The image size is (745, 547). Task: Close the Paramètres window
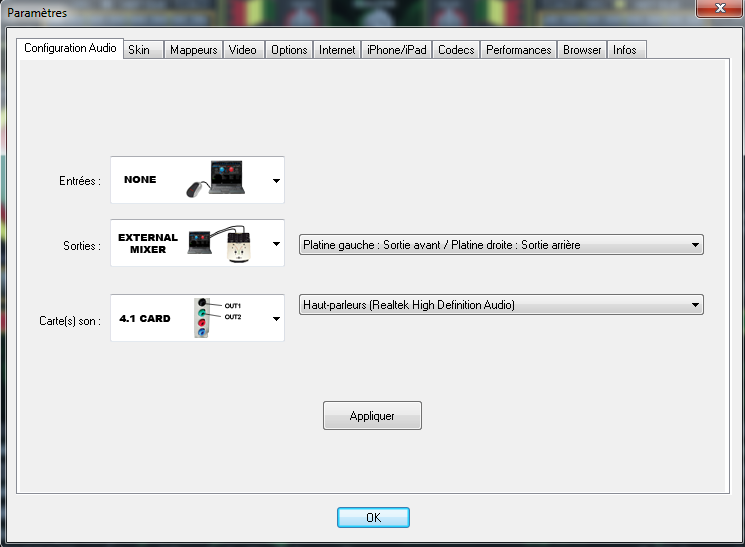pyautogui.click(x=720, y=8)
